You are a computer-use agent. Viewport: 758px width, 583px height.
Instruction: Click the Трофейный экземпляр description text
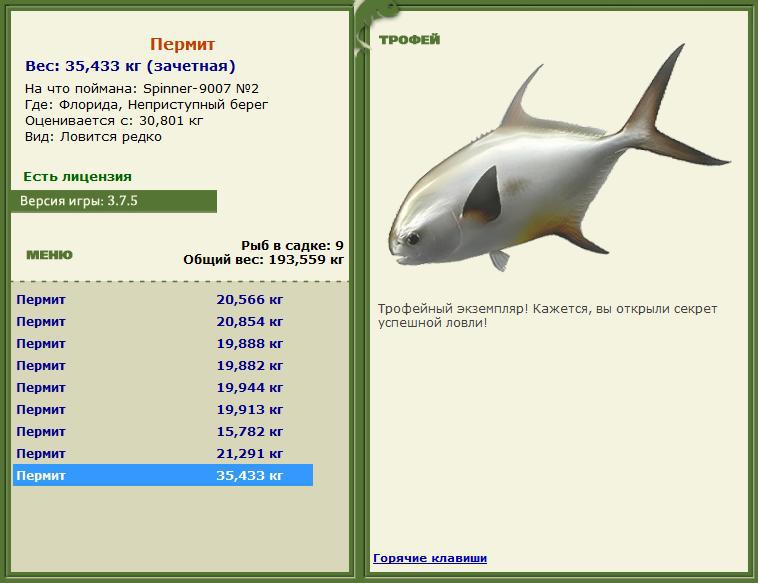coord(547,316)
